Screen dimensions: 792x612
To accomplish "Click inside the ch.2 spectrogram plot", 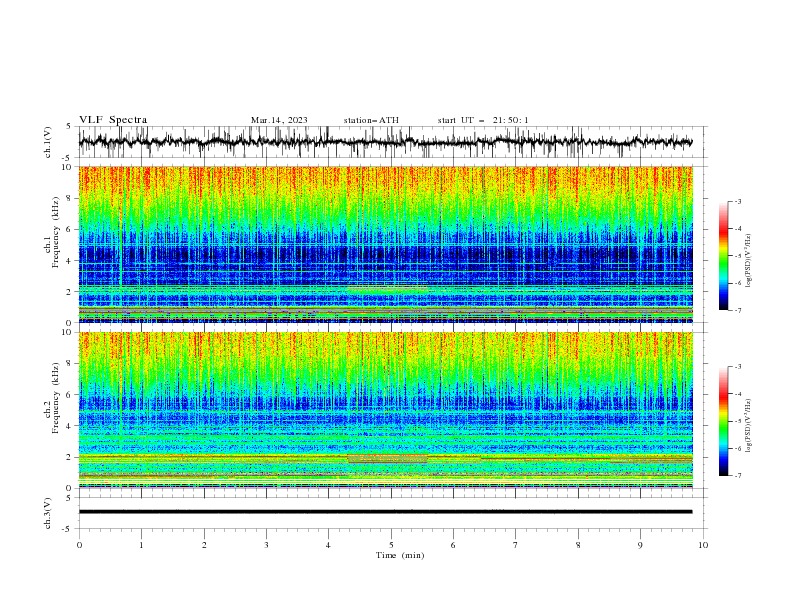I will pyautogui.click(x=386, y=410).
